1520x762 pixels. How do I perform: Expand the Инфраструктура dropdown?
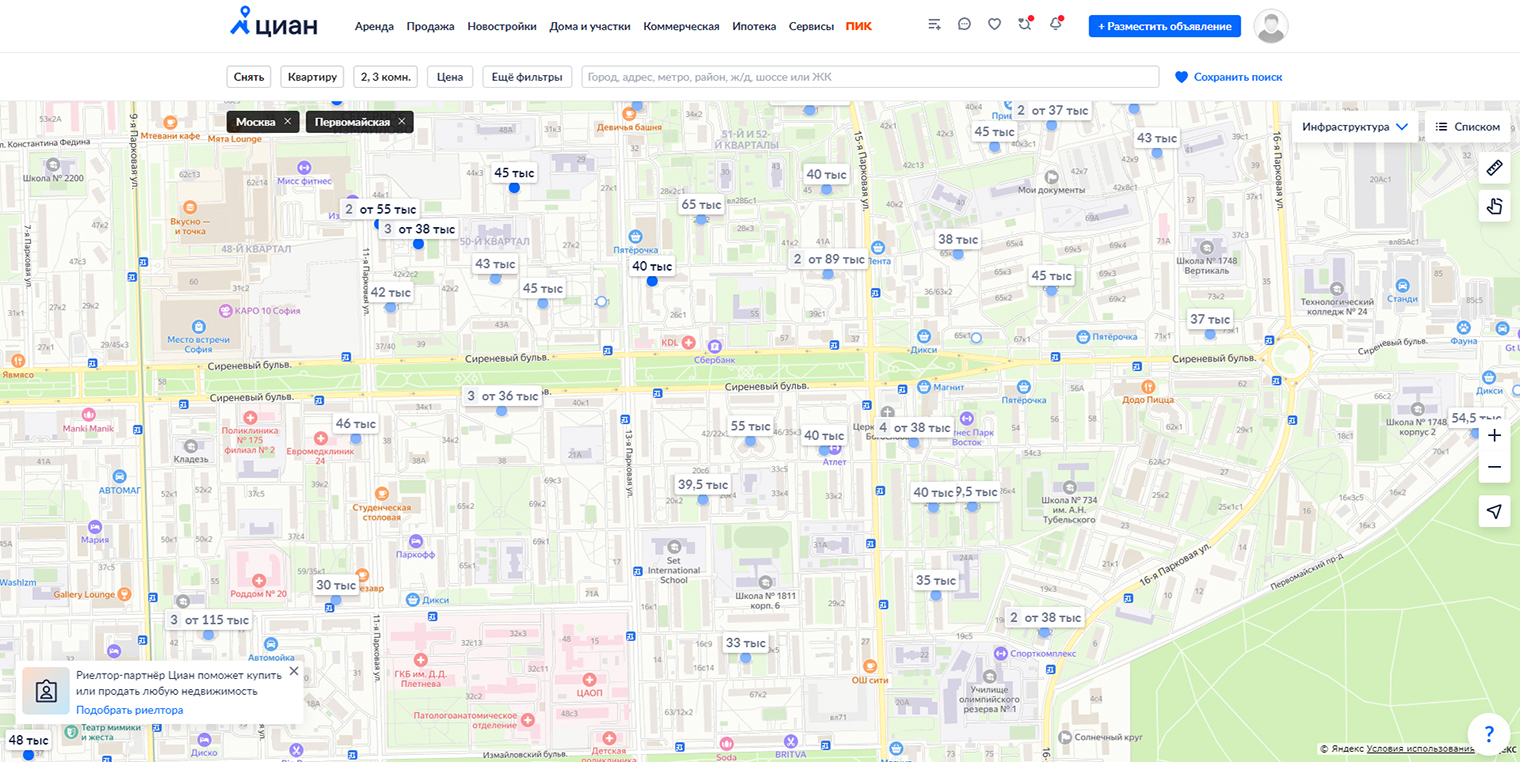[1356, 127]
